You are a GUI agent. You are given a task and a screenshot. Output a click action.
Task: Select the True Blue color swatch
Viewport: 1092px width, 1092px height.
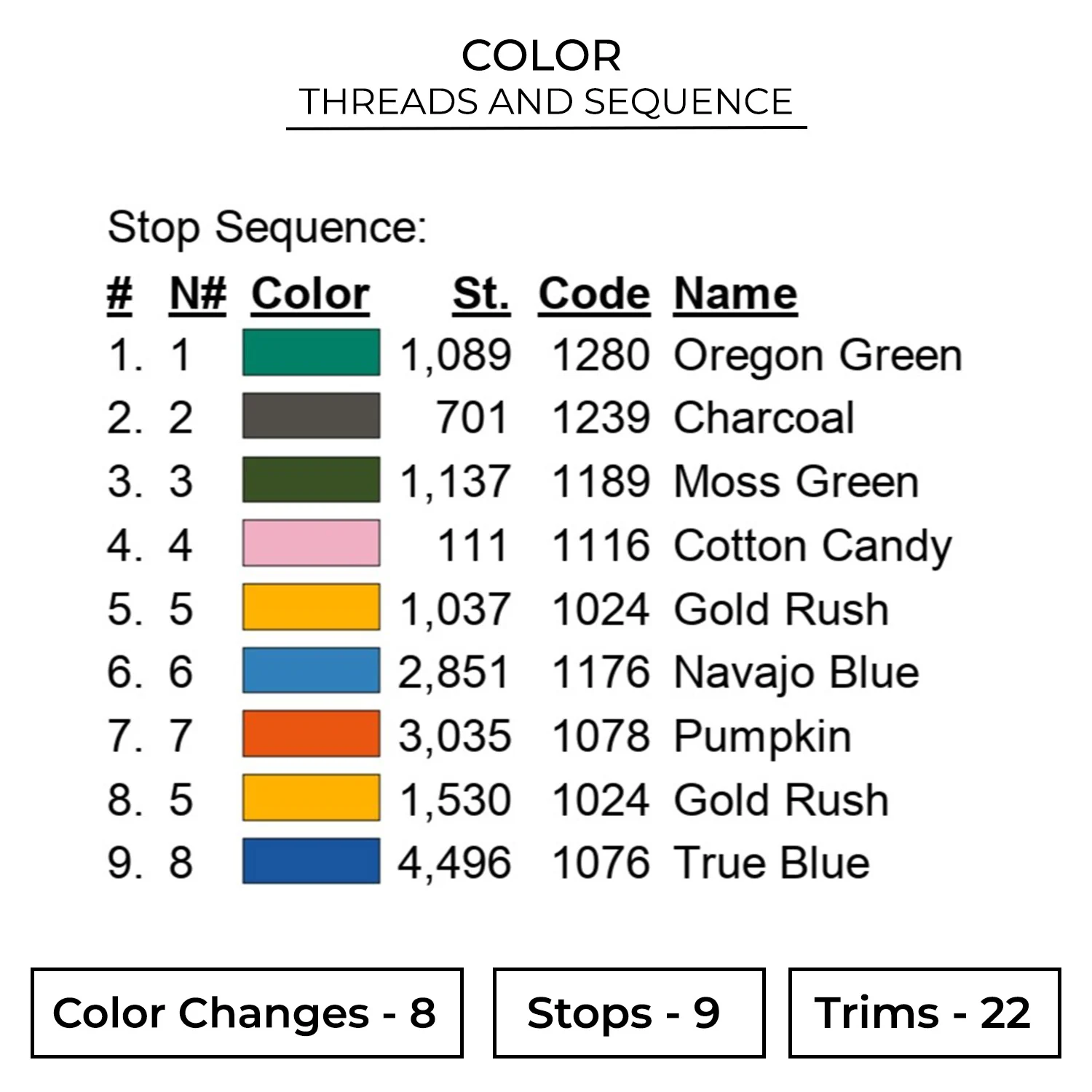pyautogui.click(x=311, y=861)
